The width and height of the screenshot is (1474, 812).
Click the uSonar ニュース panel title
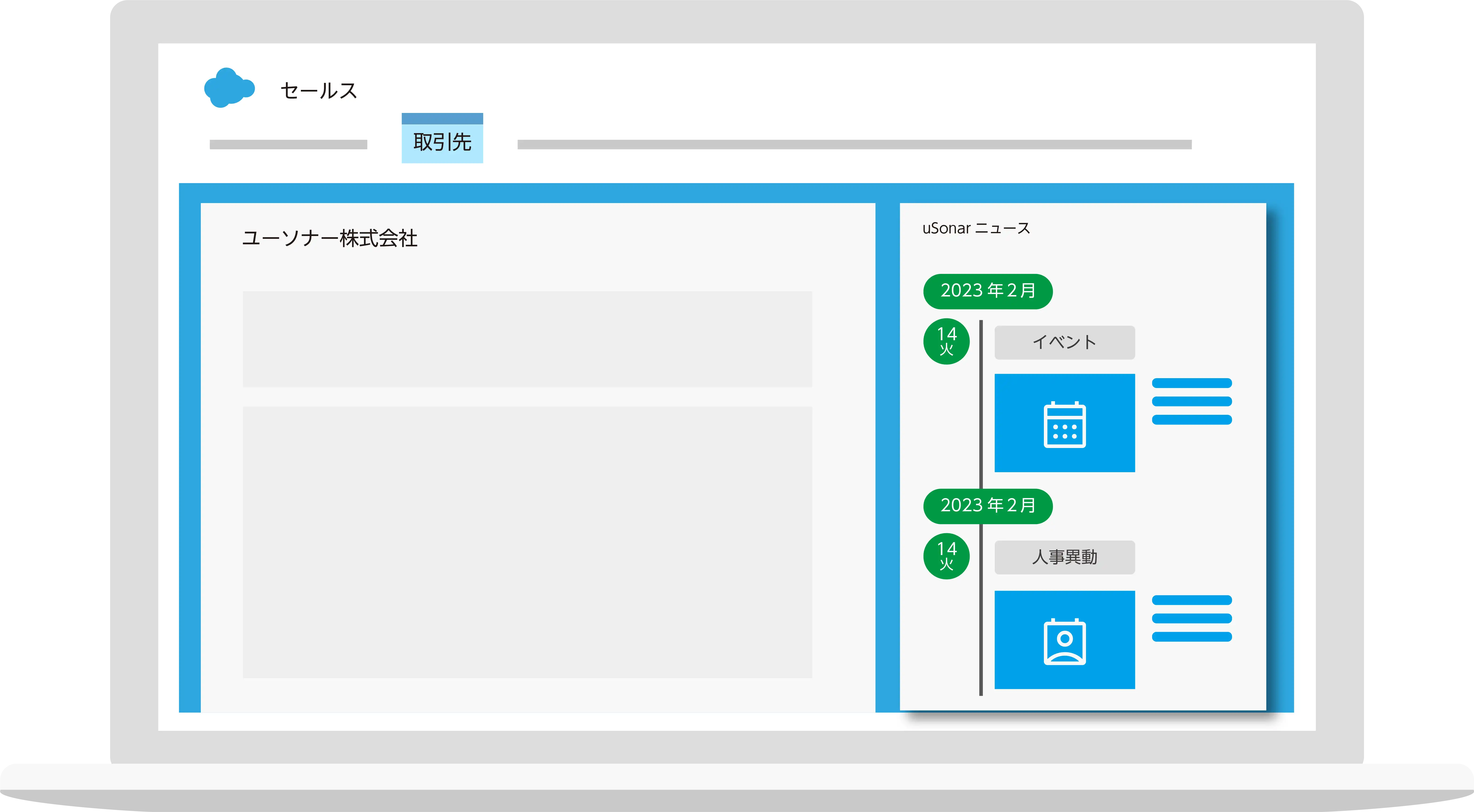[x=976, y=228]
